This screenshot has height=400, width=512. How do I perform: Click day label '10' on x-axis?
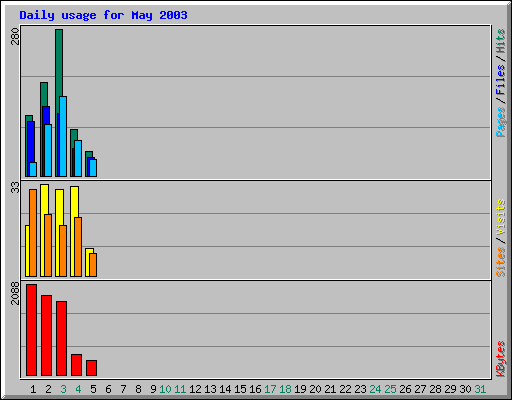pyautogui.click(x=165, y=389)
